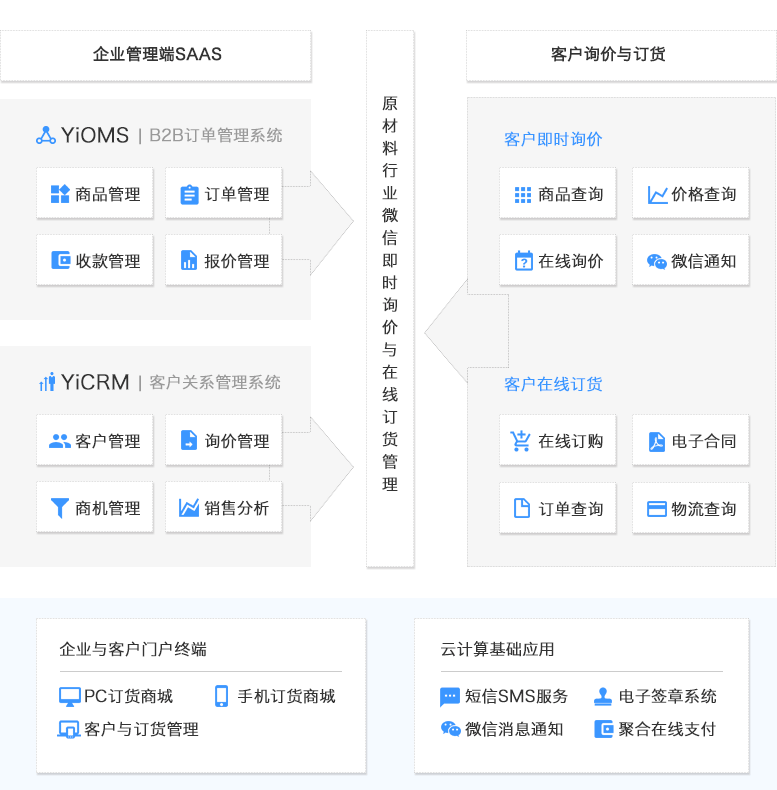Click the 在线订购 shopping cart icon
The image size is (777, 790).
pos(520,441)
